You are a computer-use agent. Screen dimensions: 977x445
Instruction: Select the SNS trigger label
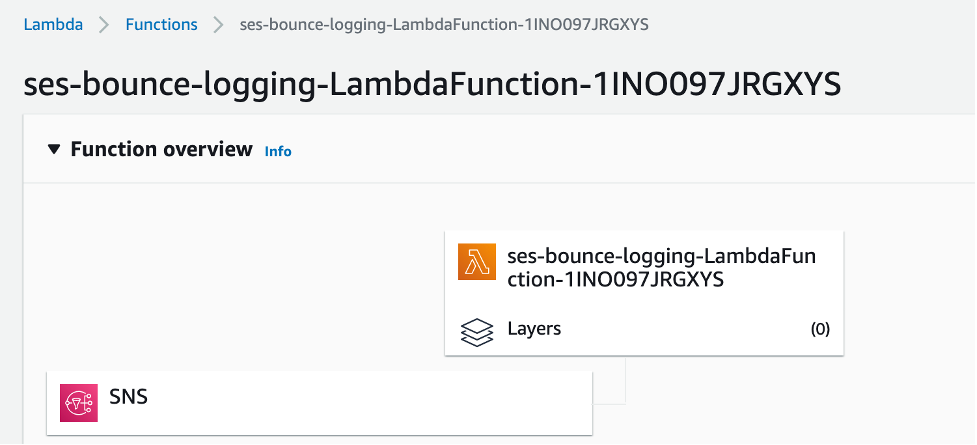[128, 396]
